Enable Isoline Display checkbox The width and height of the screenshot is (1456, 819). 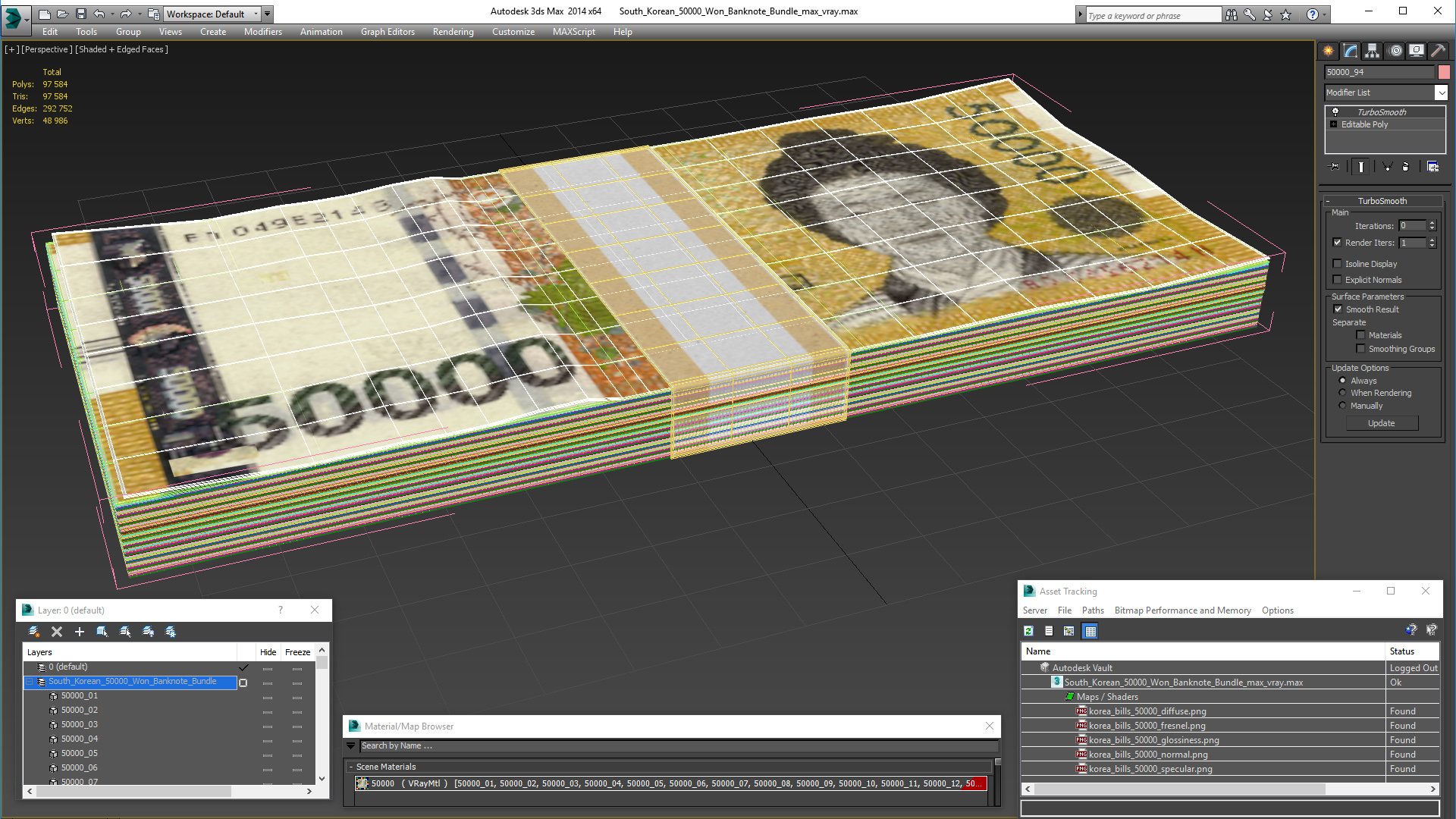click(1337, 264)
